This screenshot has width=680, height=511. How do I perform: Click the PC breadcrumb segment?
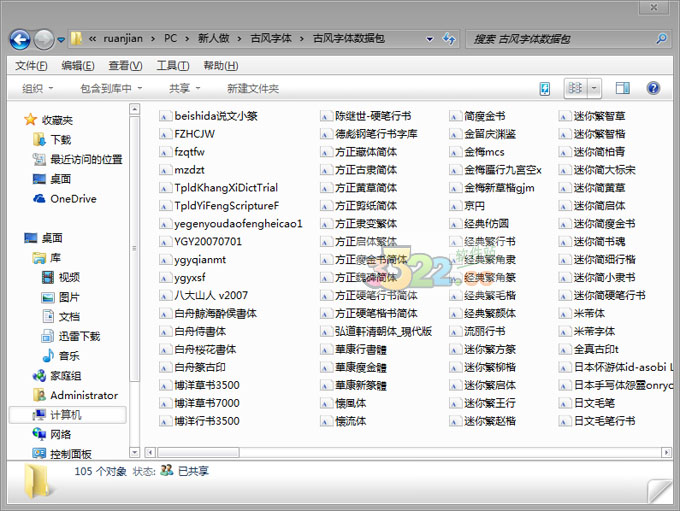170,39
